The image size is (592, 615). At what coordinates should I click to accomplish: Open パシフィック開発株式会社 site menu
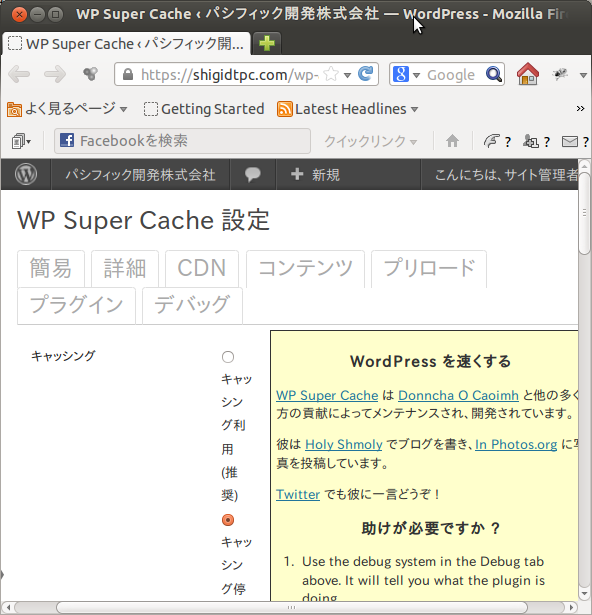coord(140,174)
